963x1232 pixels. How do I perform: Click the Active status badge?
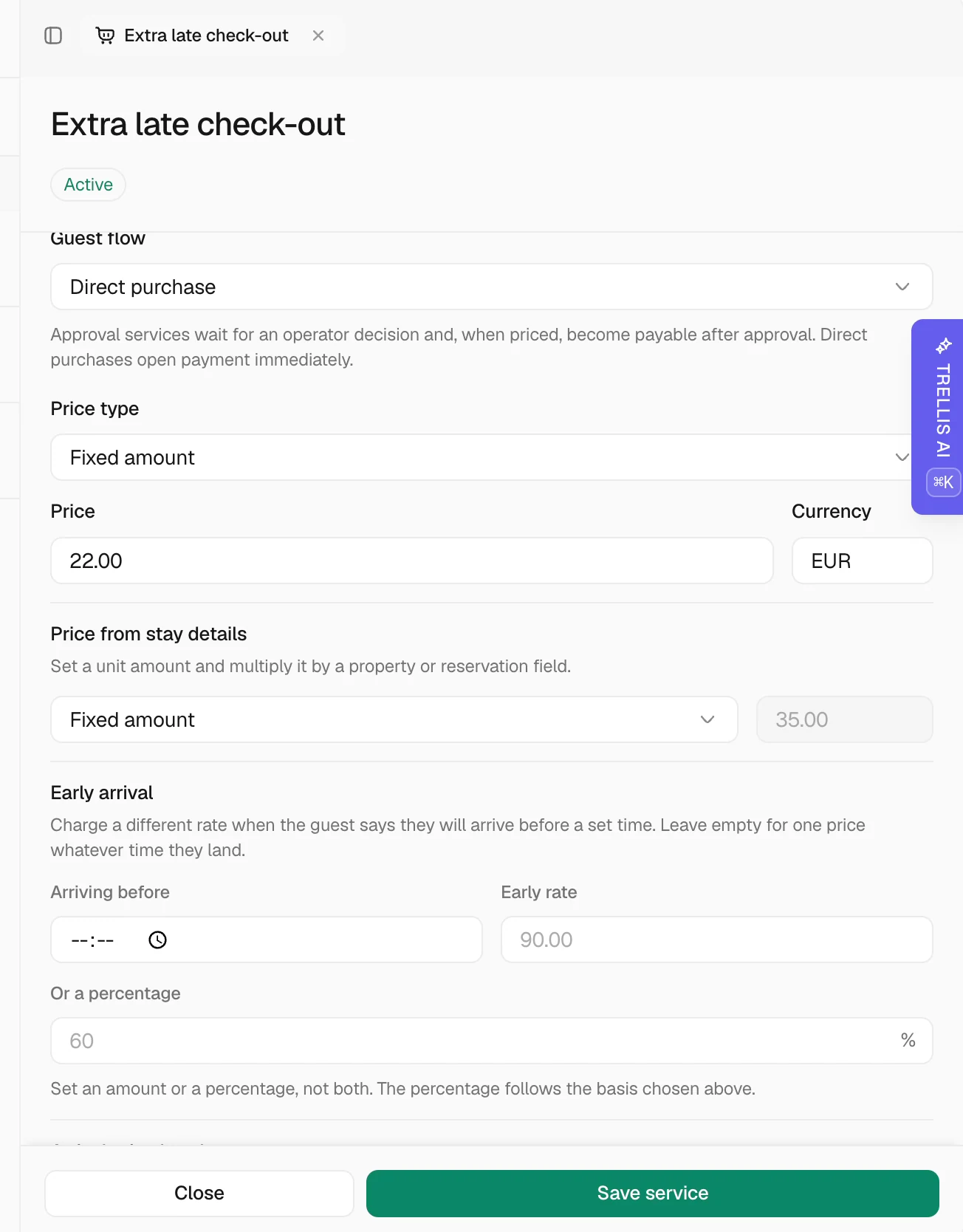tap(89, 185)
